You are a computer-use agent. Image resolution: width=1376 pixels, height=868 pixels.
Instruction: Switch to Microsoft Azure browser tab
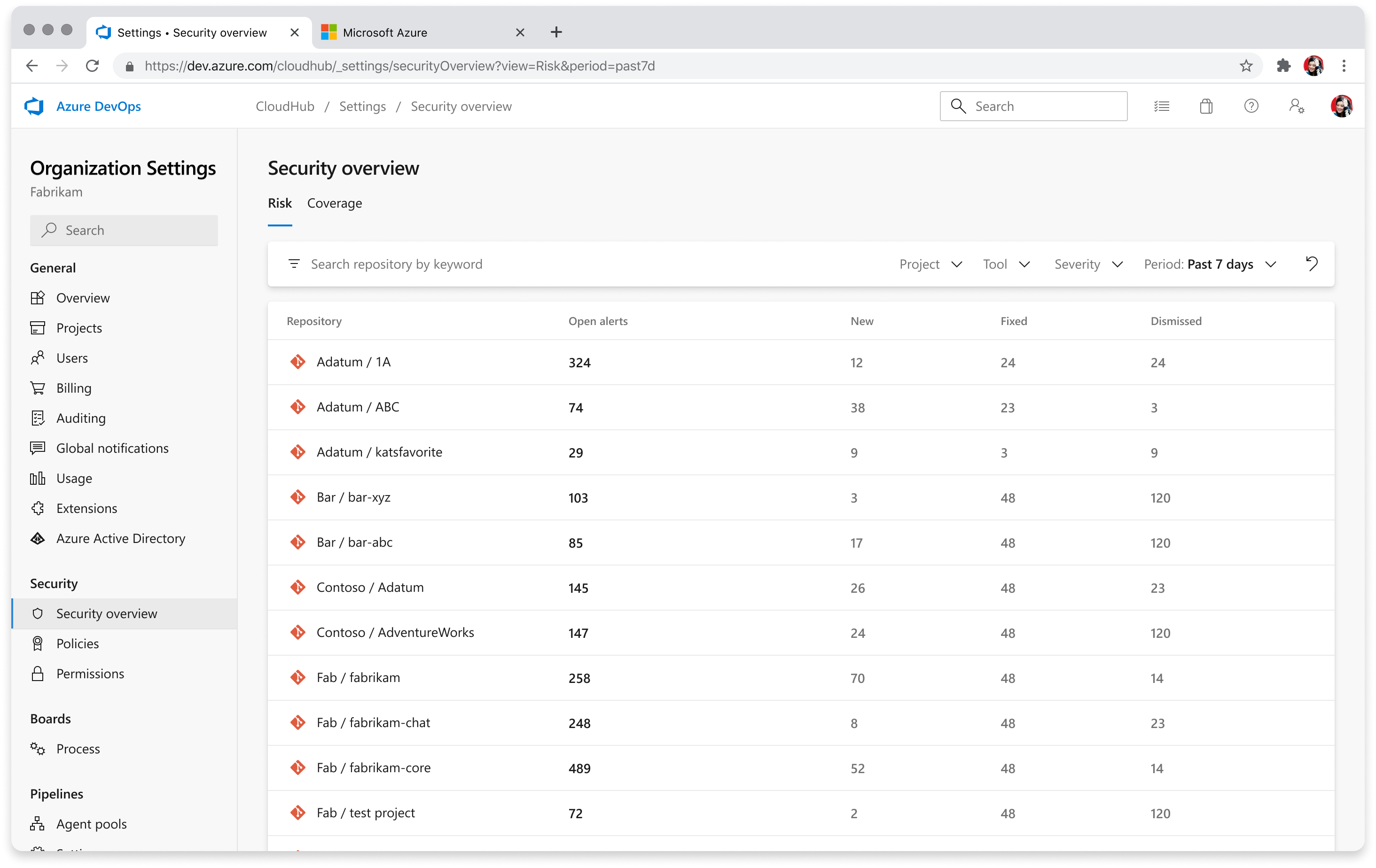(384, 32)
